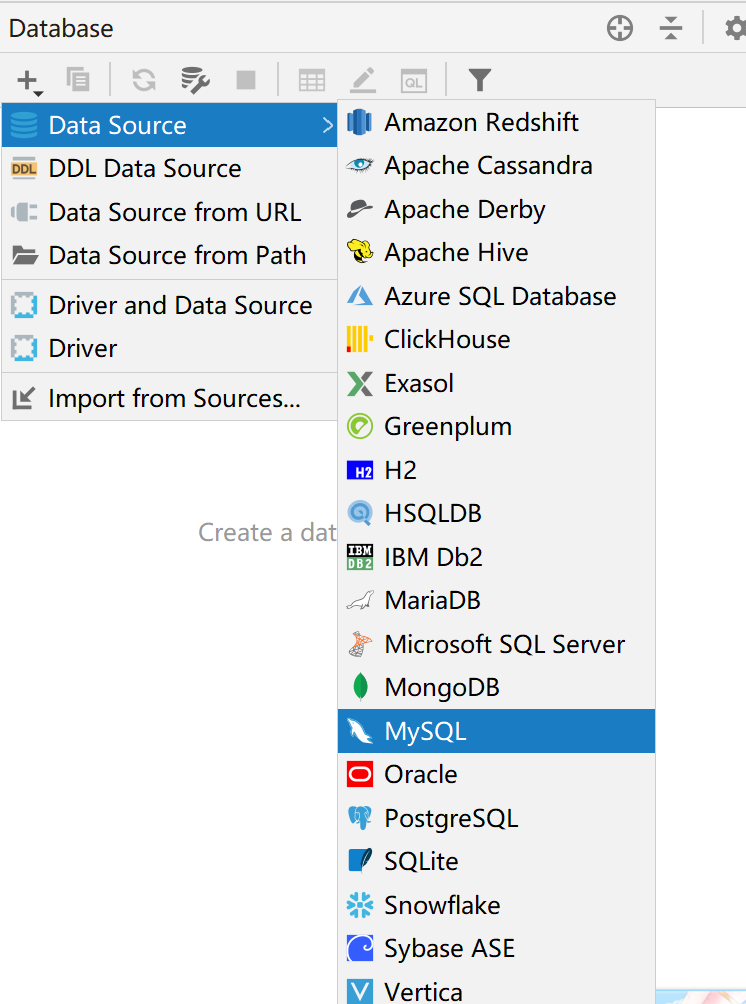Click the table editor grid icon
The height and width of the screenshot is (1004, 746).
coord(312,80)
